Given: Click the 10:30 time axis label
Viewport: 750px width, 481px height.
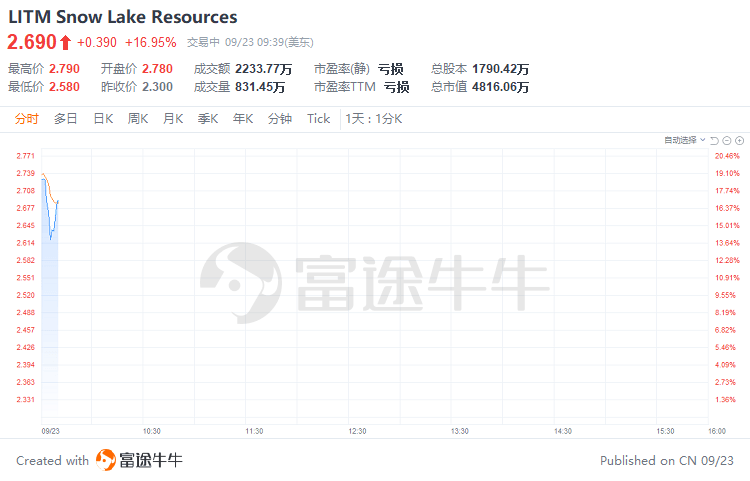Looking at the screenshot, I should [x=152, y=431].
